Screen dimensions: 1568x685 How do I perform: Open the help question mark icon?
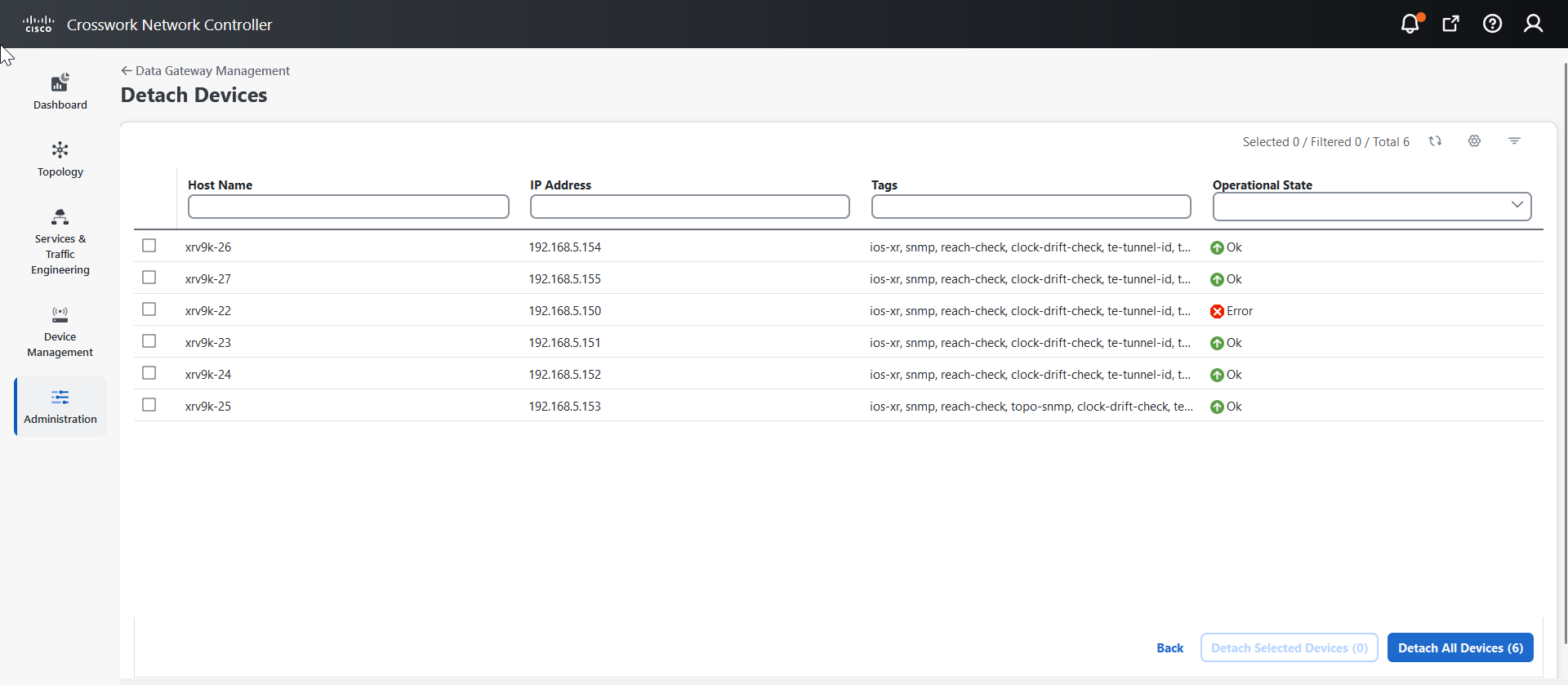click(1492, 24)
